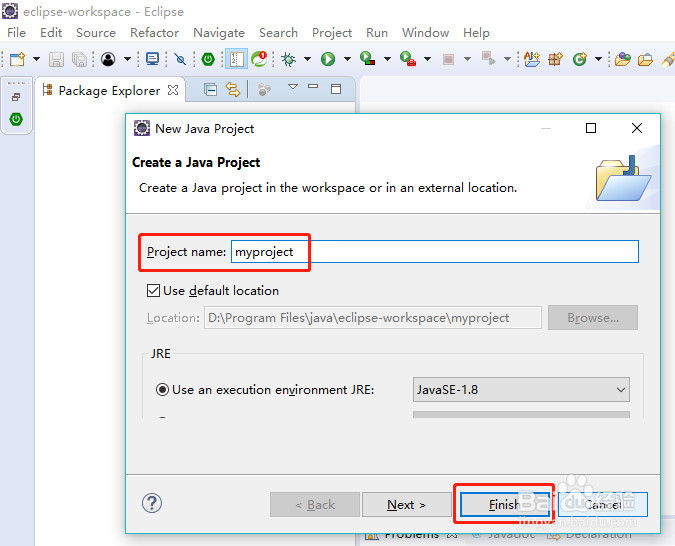Screen dimensions: 675x546
Task: Click the New Java Package icon
Action: coord(555,59)
